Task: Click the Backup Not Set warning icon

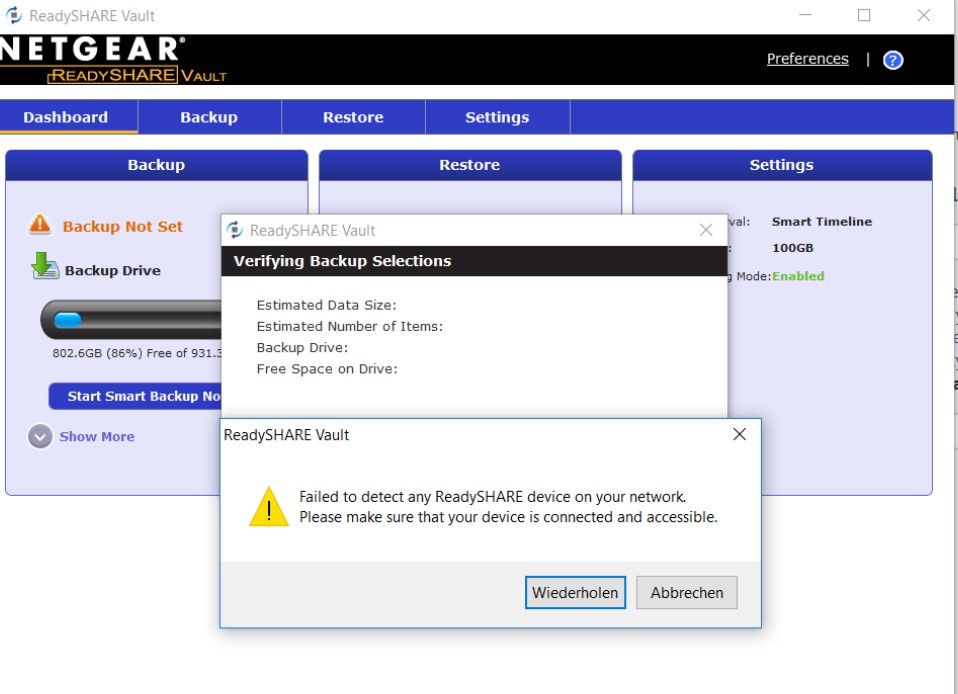Action: pyautogui.click(x=40, y=225)
